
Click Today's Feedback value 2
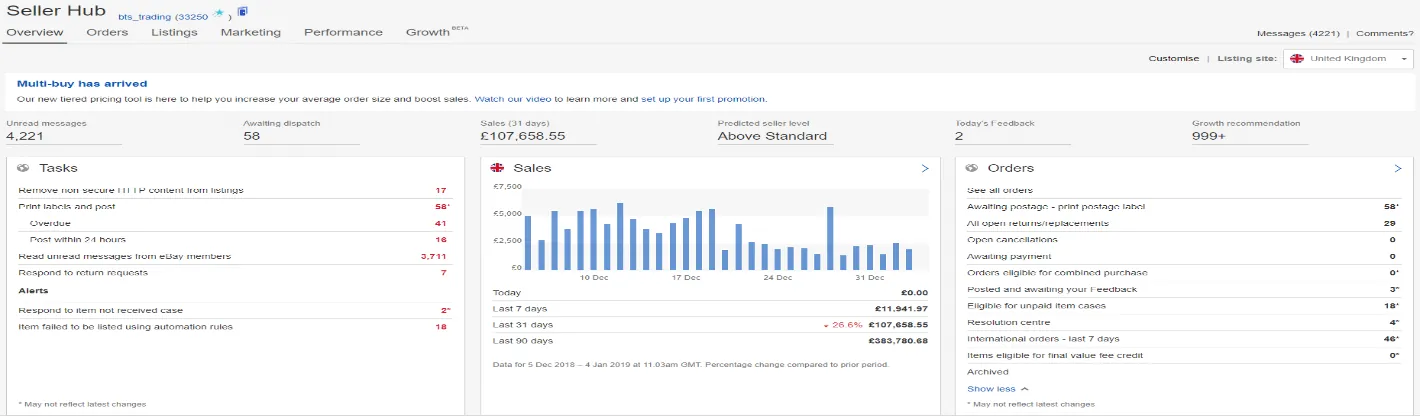click(959, 136)
